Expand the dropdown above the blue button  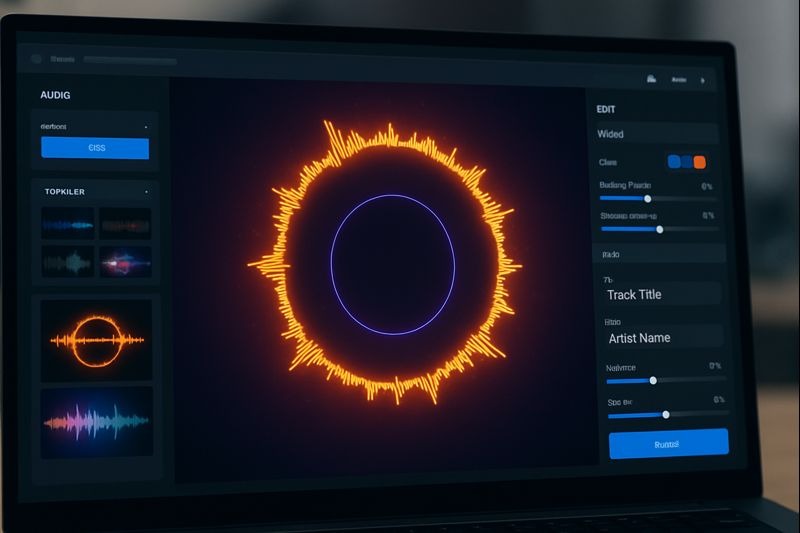[95, 128]
